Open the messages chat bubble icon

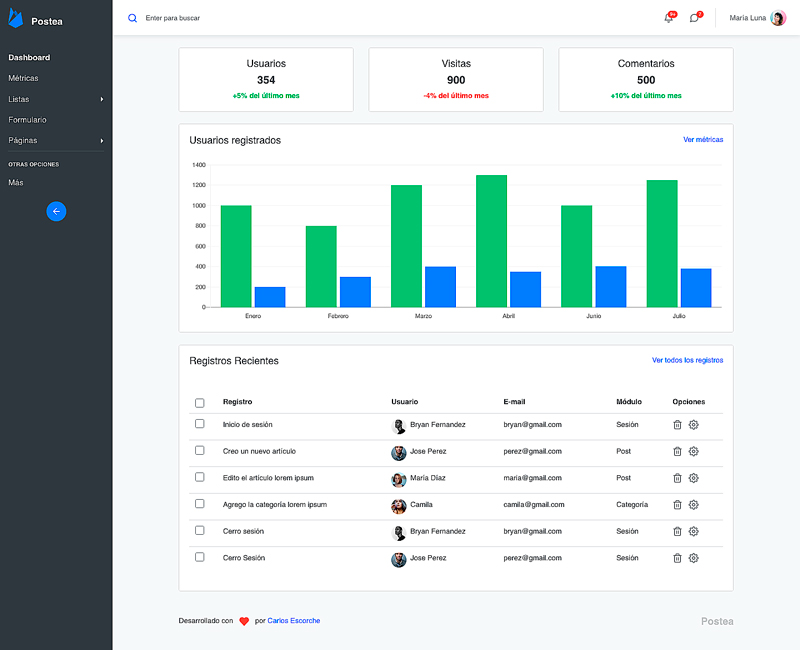click(695, 18)
